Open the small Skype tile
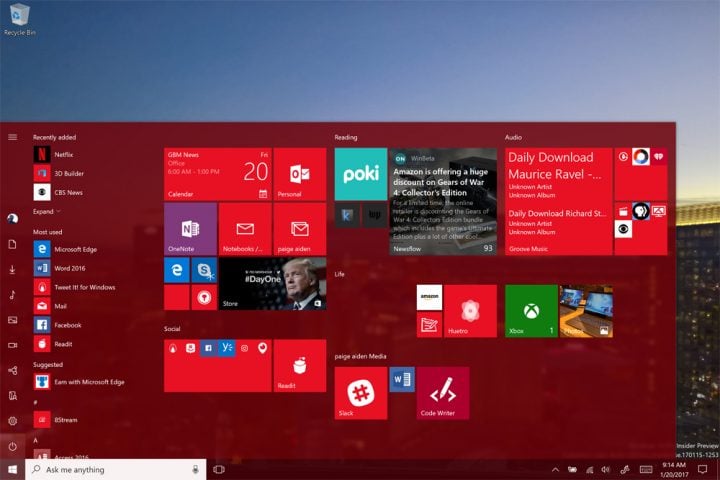The width and height of the screenshot is (720, 480). 204,270
